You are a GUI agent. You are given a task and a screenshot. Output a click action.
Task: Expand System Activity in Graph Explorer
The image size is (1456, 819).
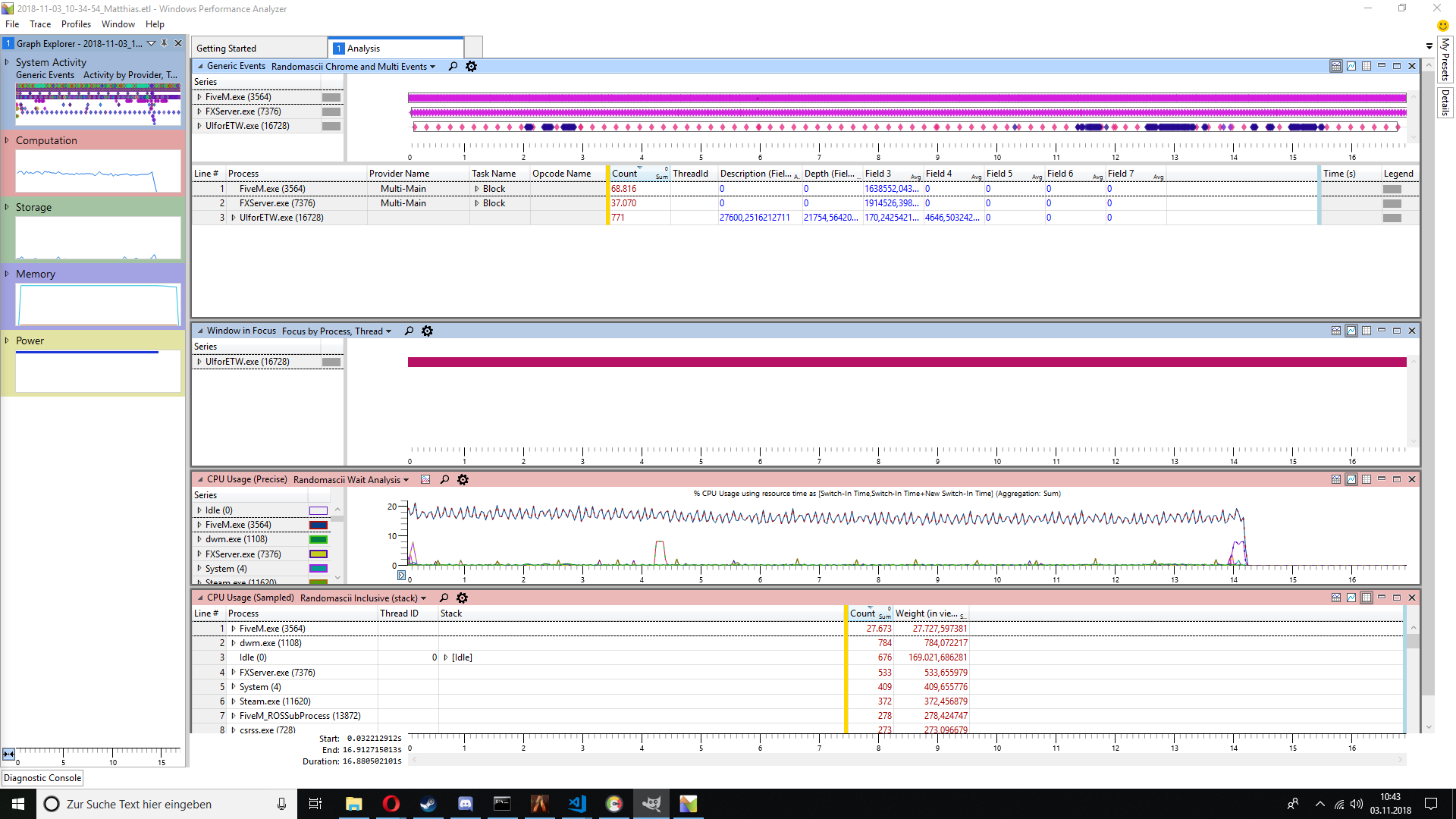point(7,62)
